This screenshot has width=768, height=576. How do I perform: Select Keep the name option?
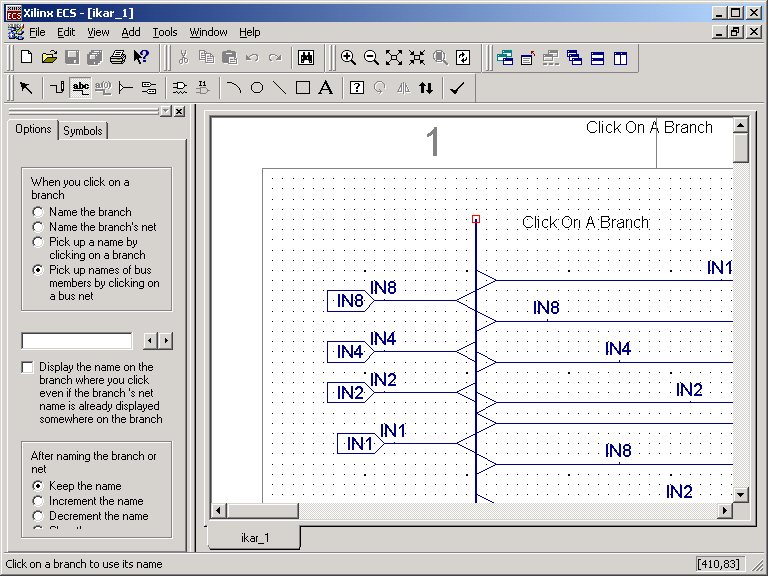point(37,486)
